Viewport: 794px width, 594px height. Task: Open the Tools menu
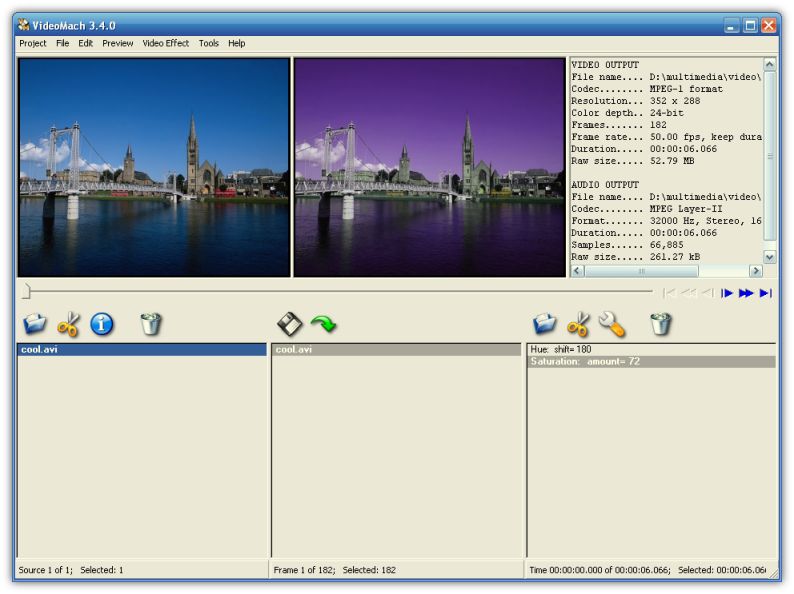208,44
